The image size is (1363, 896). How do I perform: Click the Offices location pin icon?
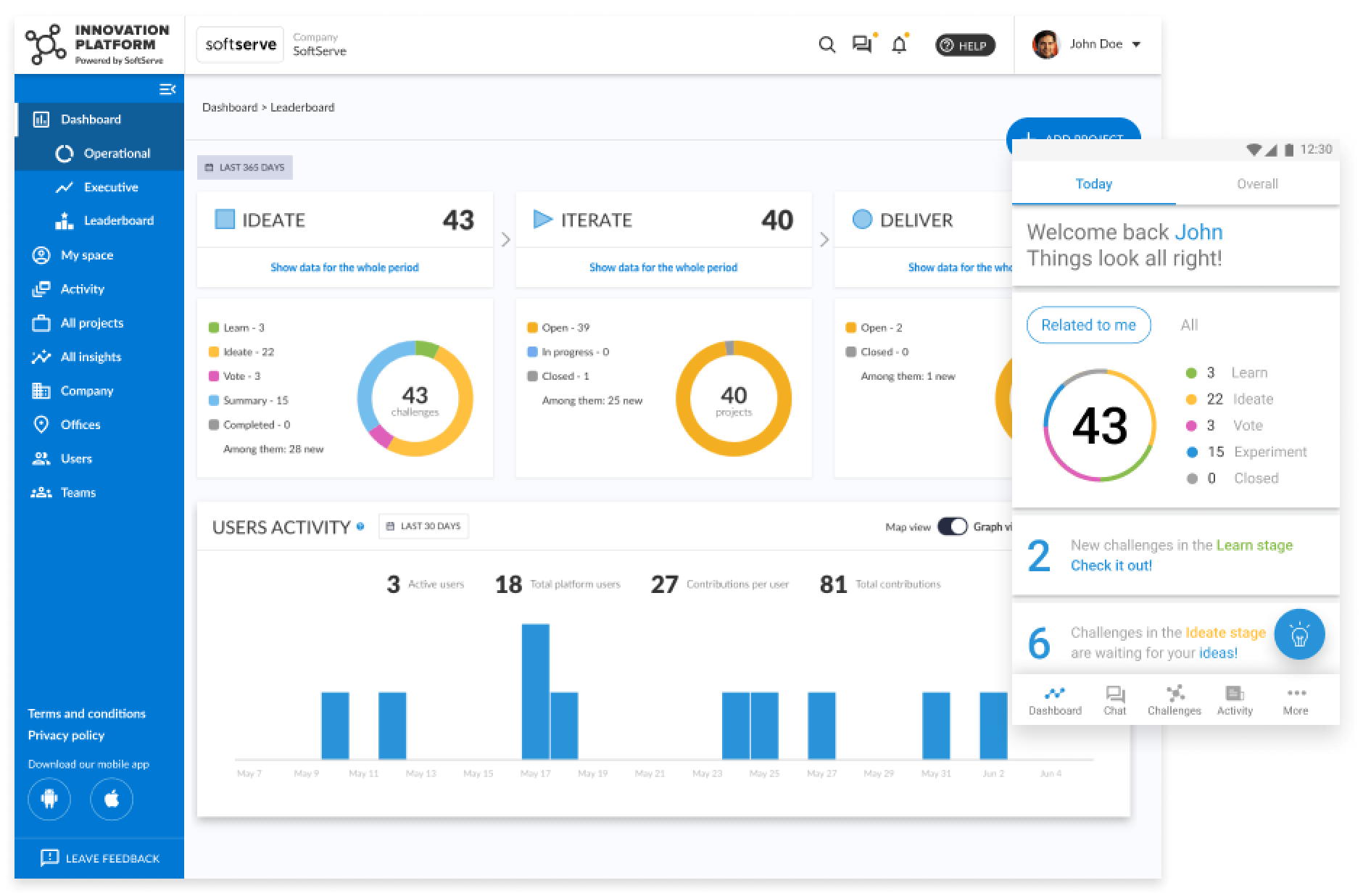pyautogui.click(x=41, y=424)
